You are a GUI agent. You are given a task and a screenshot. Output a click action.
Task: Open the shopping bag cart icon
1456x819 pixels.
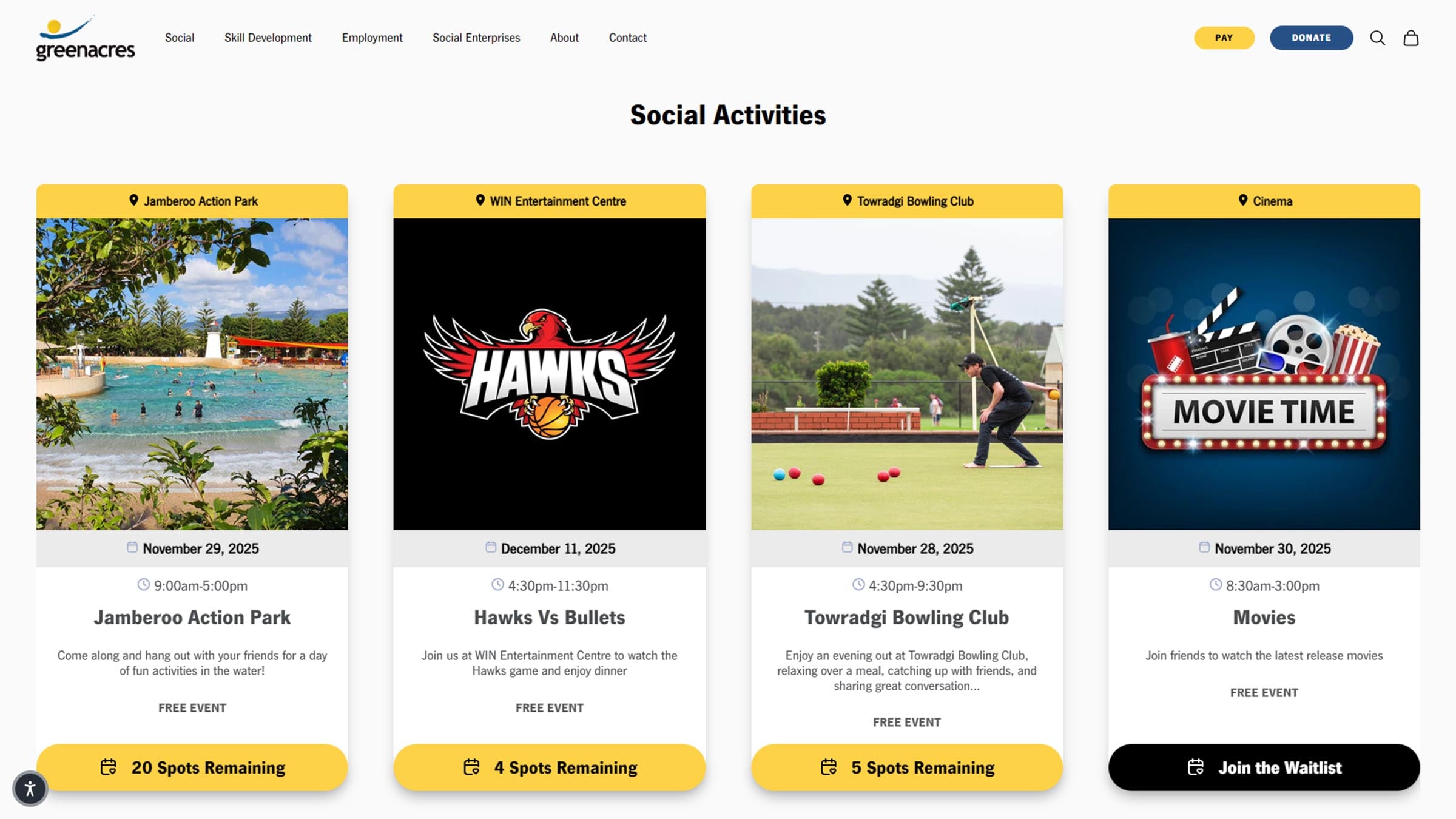coord(1411,38)
